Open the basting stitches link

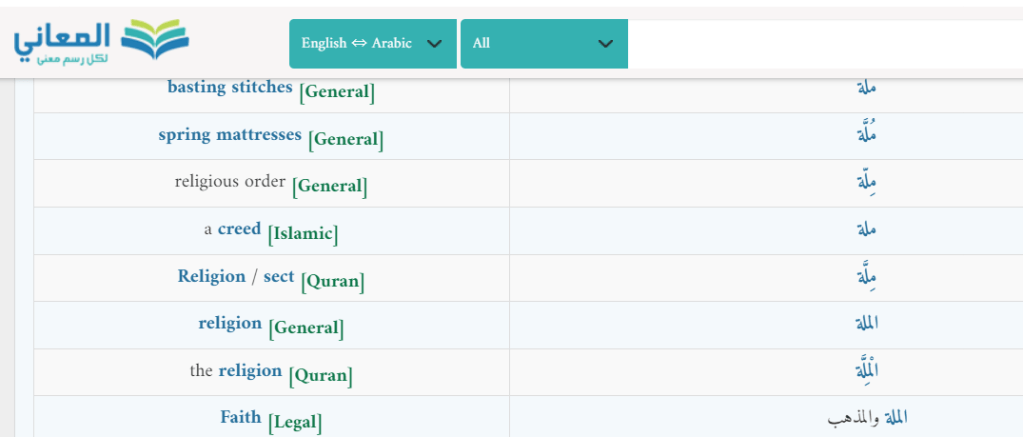(229, 87)
